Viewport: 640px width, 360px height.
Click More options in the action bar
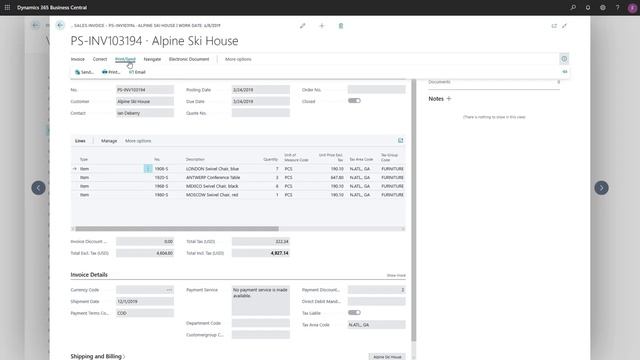238,59
